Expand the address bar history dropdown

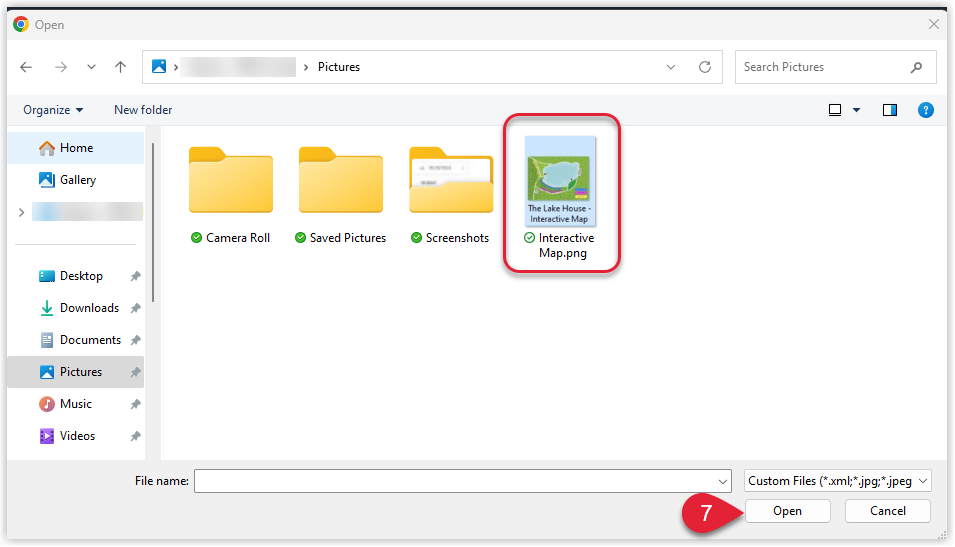coord(671,67)
